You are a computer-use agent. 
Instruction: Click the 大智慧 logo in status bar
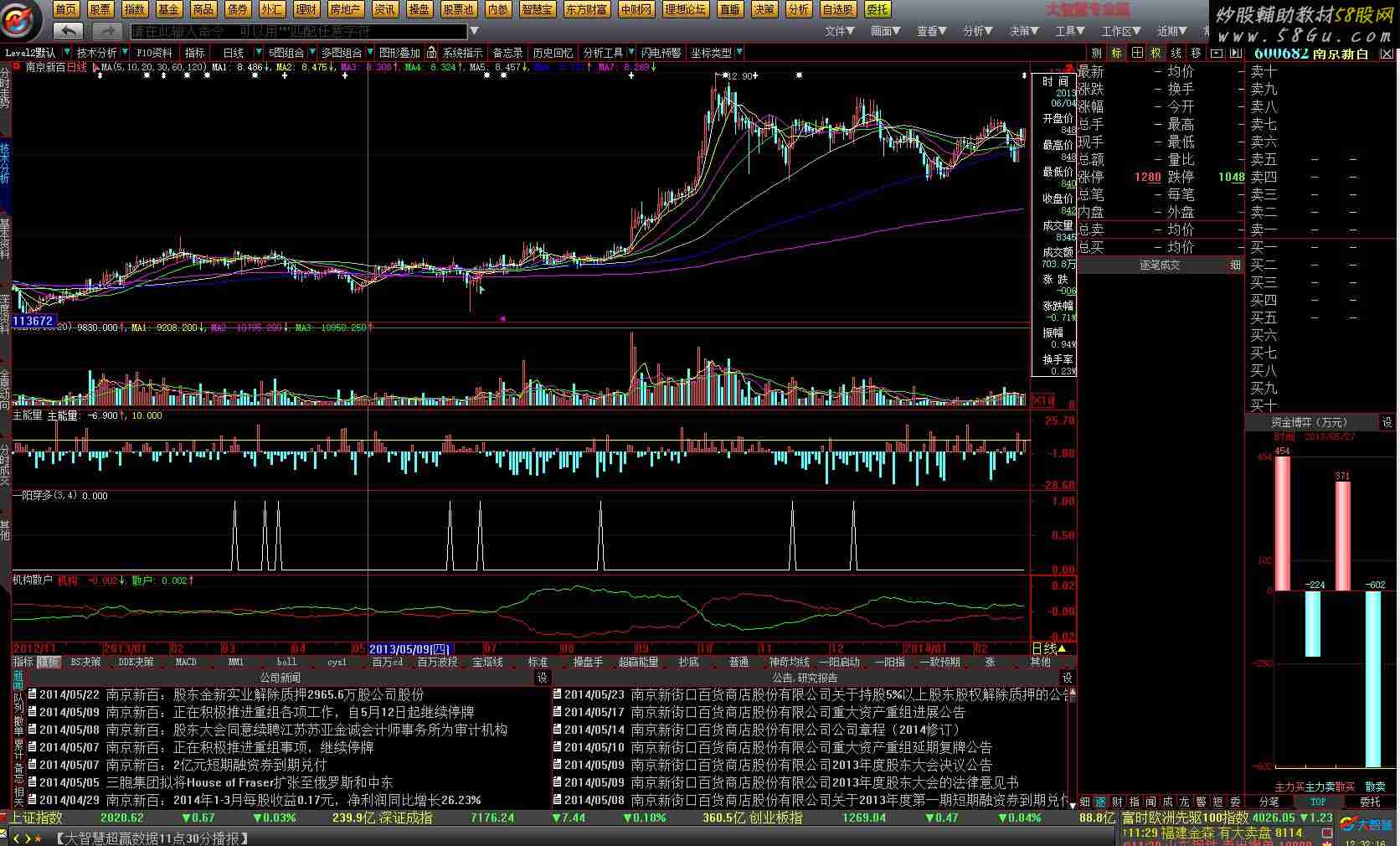tap(1367, 825)
